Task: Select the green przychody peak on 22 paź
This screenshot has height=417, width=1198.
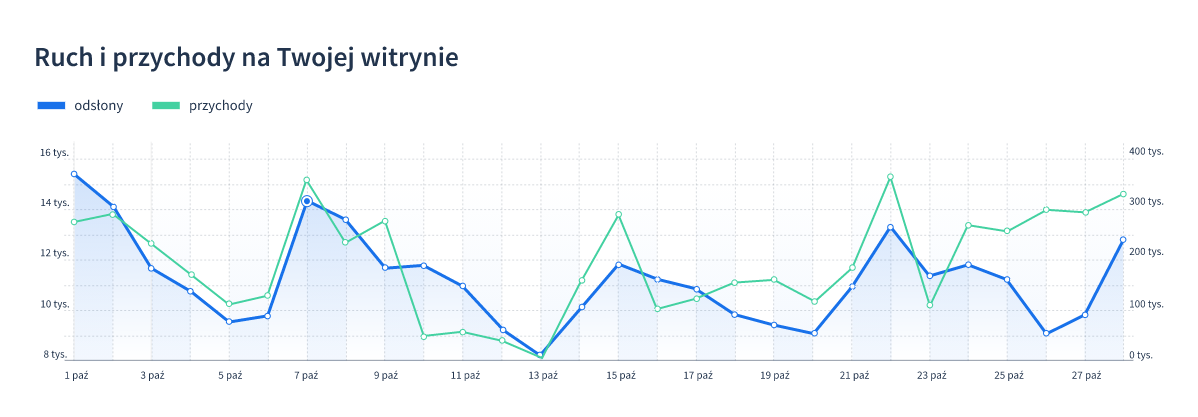Action: click(x=890, y=177)
